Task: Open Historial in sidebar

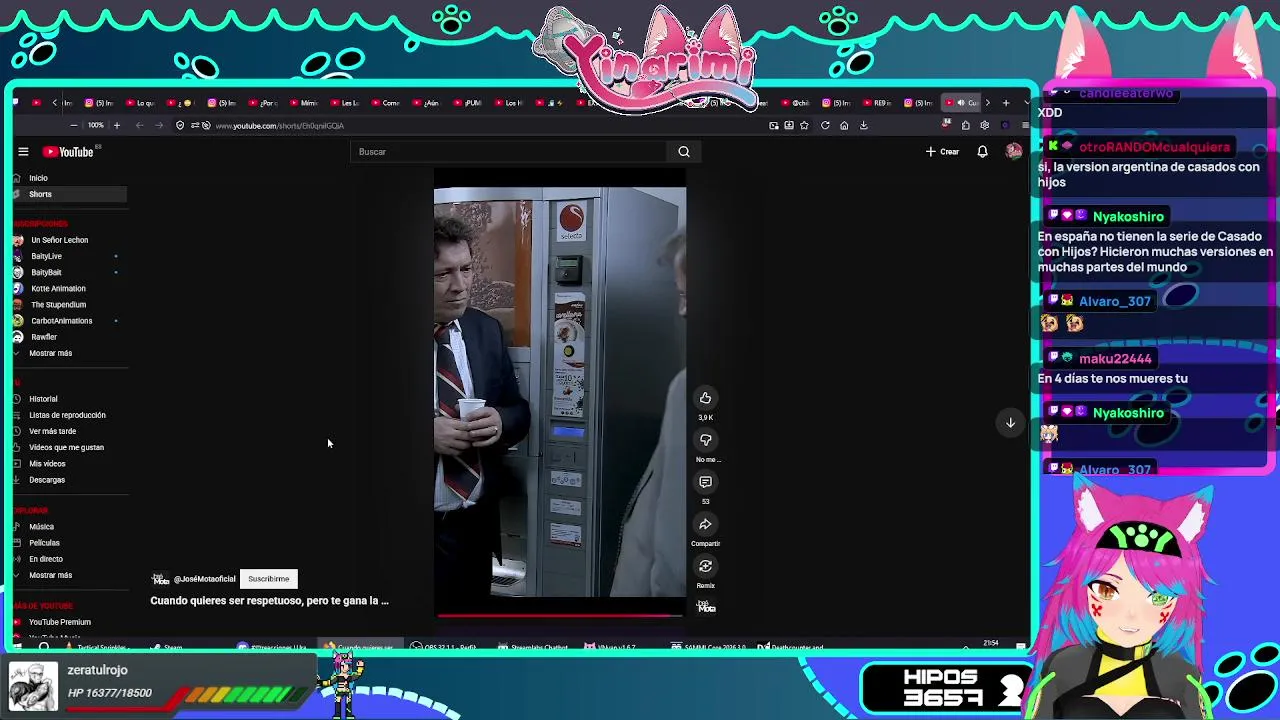Action: pos(43,399)
